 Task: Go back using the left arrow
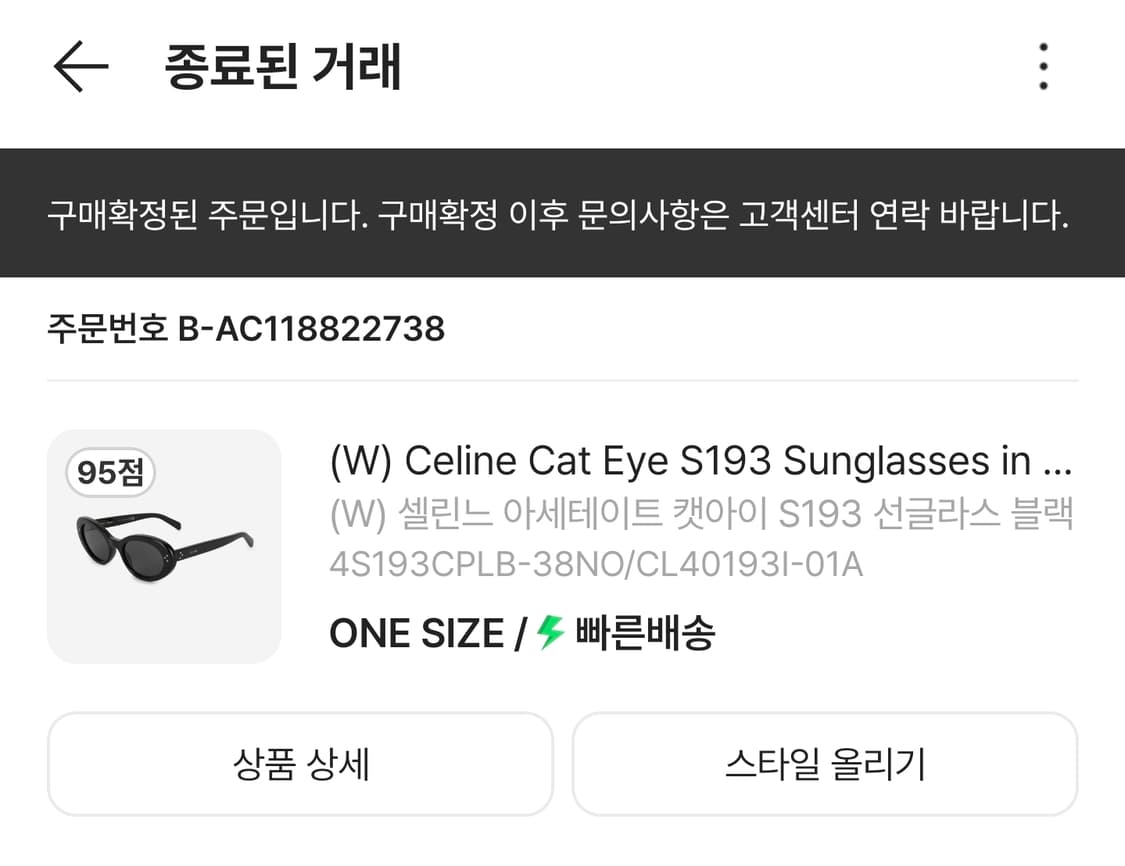point(80,67)
